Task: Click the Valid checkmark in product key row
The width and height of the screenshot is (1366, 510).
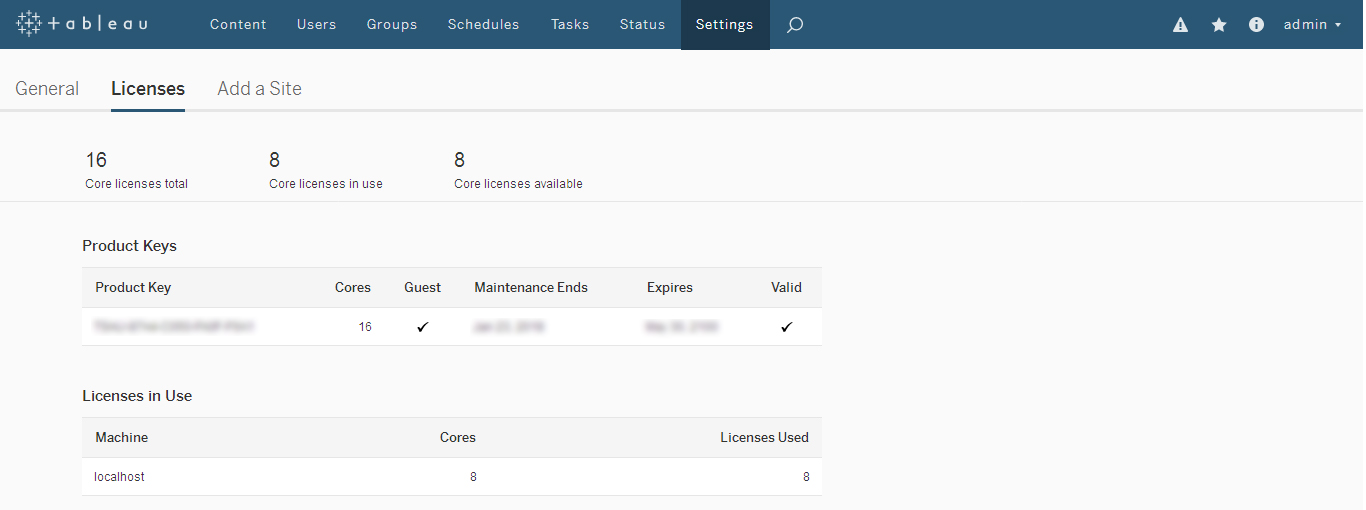Action: click(x=786, y=327)
